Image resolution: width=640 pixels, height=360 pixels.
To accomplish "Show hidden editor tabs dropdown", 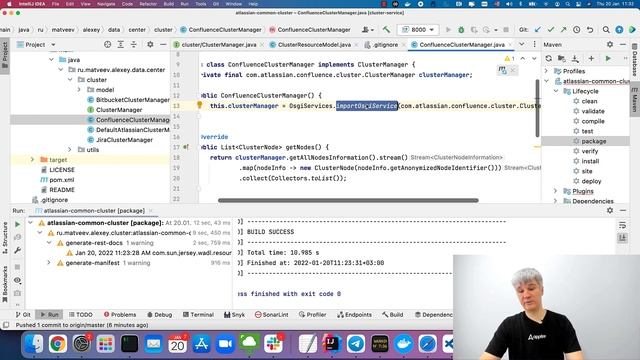I will (x=522, y=44).
